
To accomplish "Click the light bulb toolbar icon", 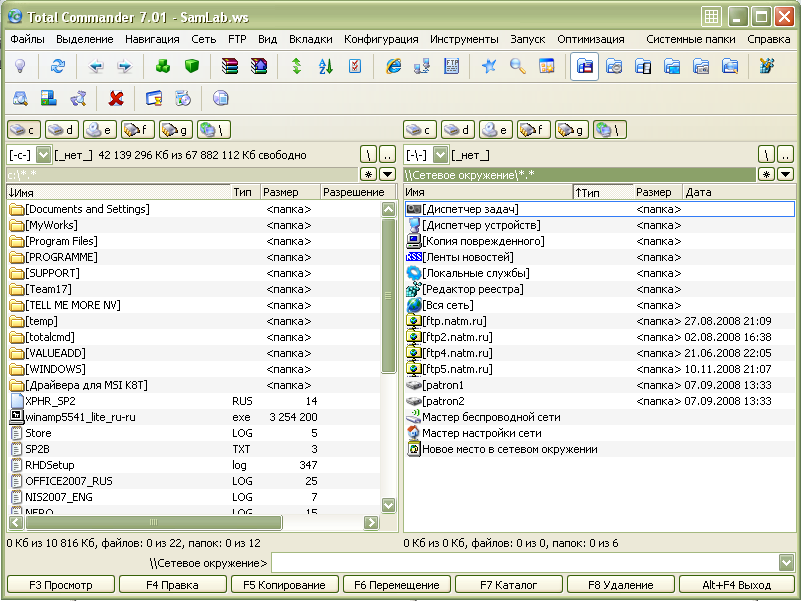I will pyautogui.click(x=20, y=66).
